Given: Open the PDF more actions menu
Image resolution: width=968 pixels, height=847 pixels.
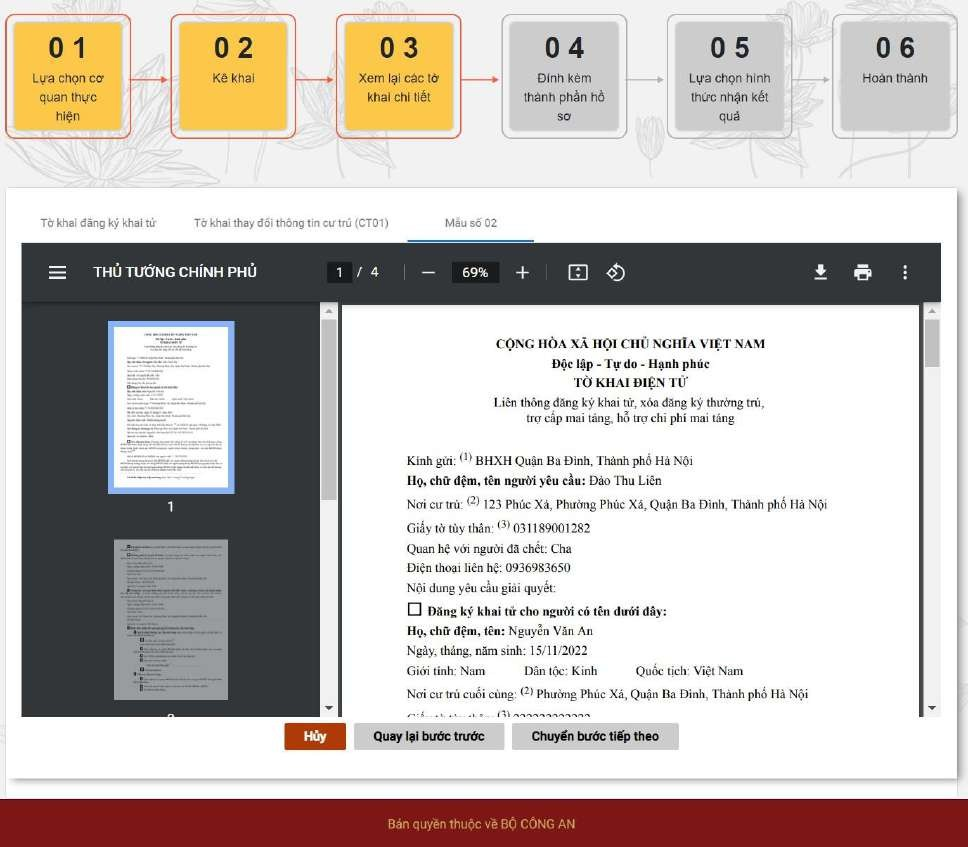Looking at the screenshot, I should point(905,272).
